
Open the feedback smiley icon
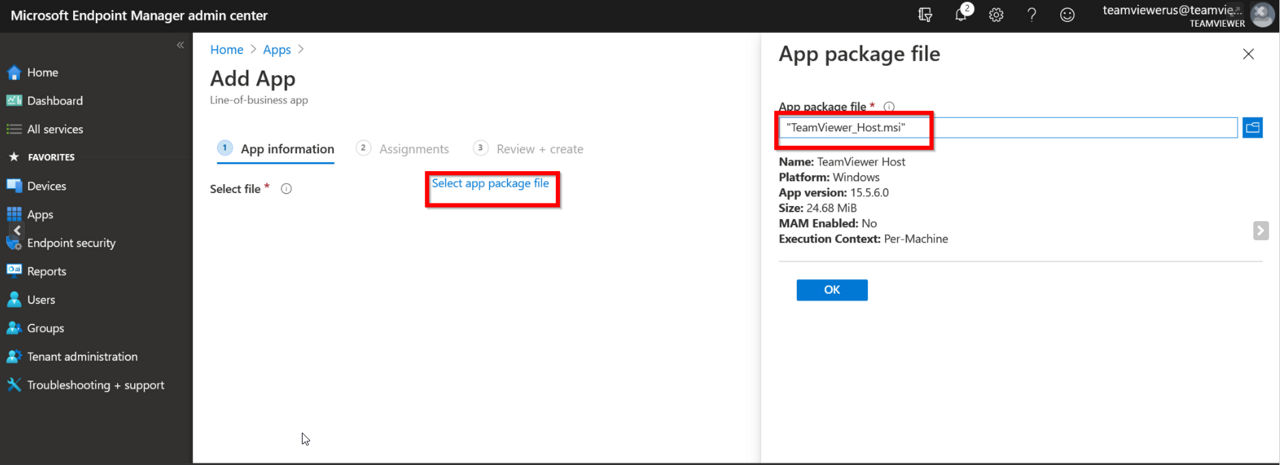coord(1067,15)
